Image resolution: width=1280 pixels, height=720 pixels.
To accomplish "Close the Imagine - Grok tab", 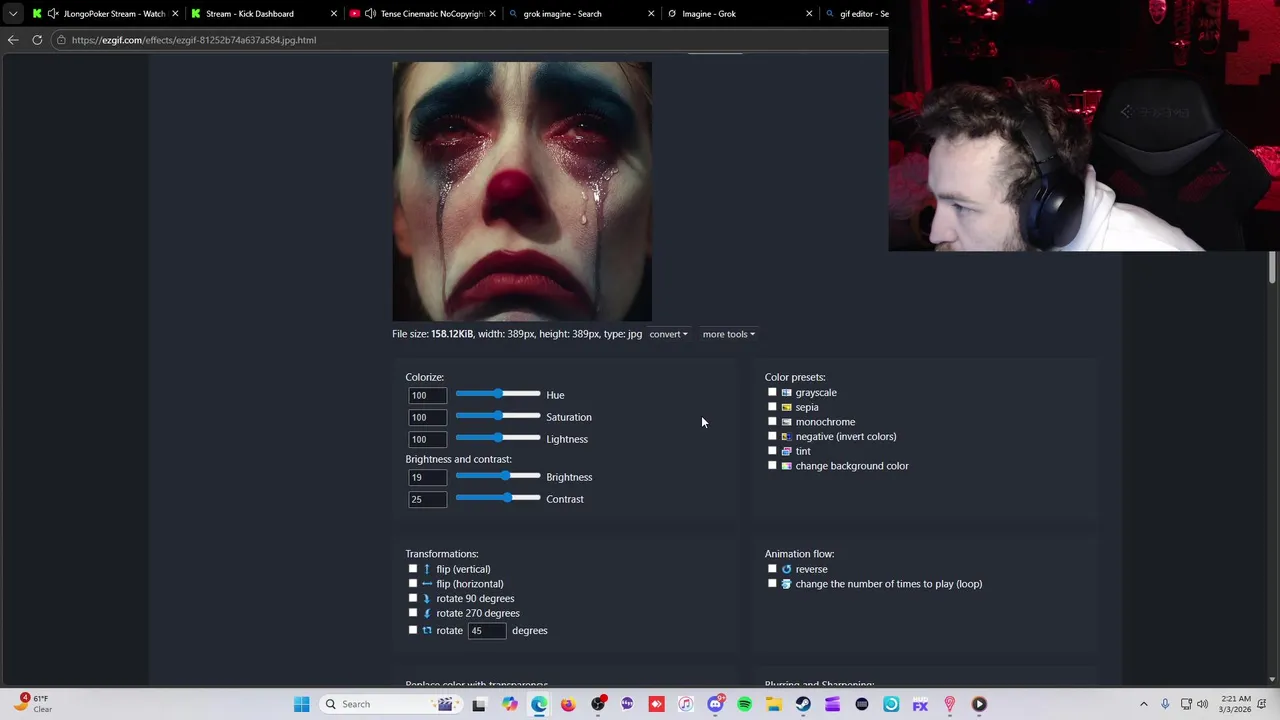I will click(x=809, y=14).
